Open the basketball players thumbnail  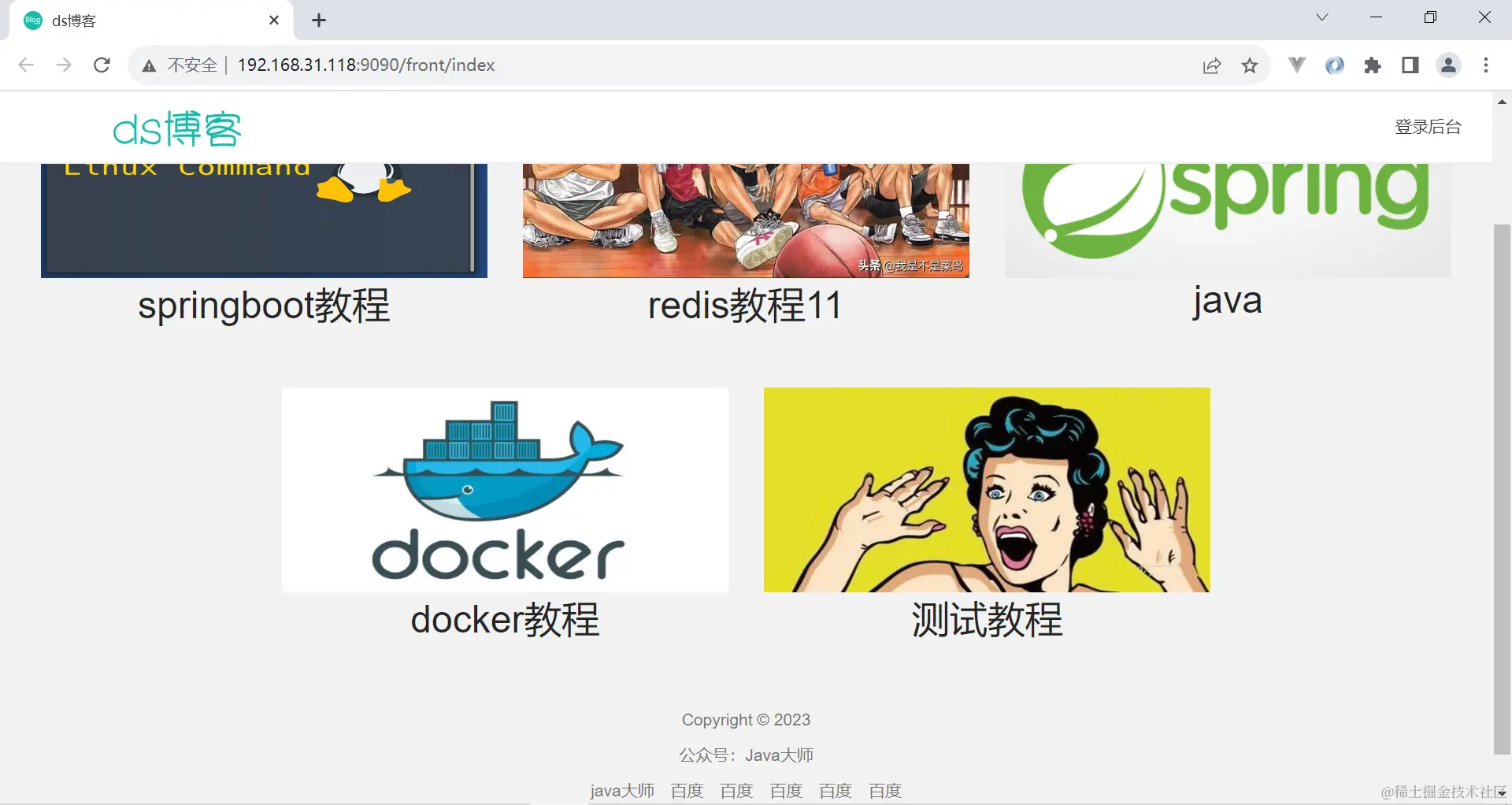click(746, 221)
